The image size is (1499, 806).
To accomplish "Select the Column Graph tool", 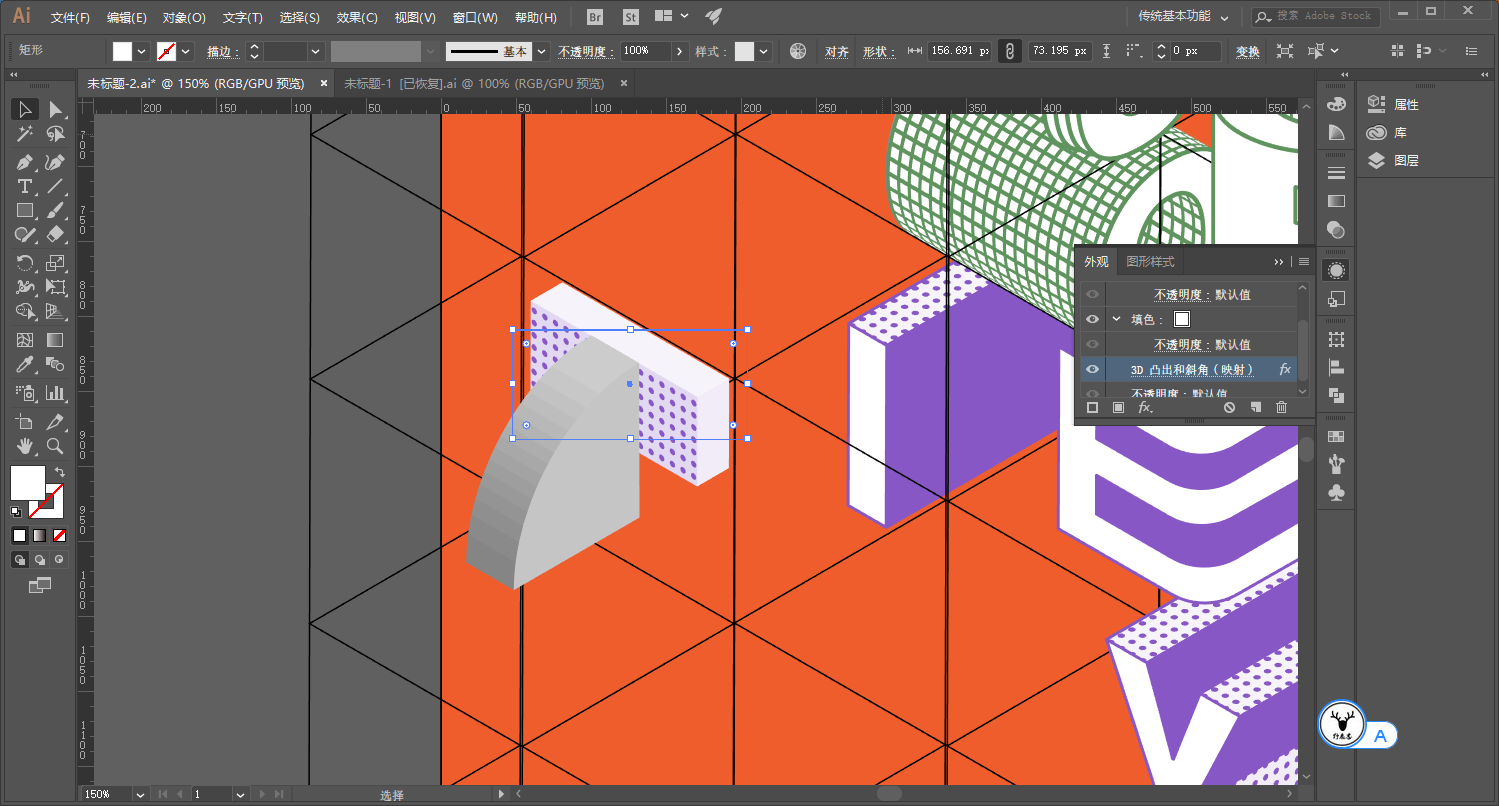I will [55, 393].
